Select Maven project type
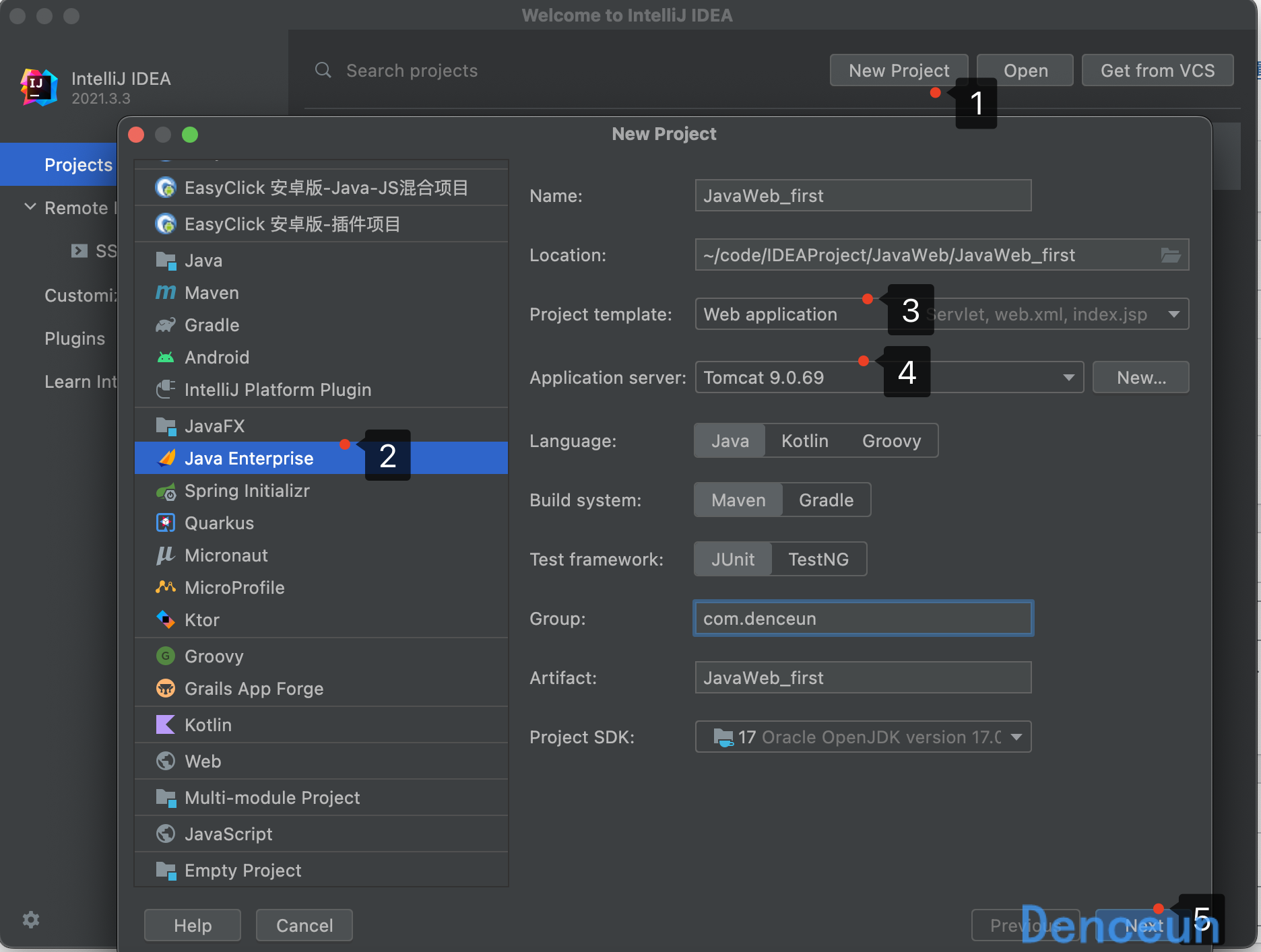The height and width of the screenshot is (952, 1261). pos(321,292)
